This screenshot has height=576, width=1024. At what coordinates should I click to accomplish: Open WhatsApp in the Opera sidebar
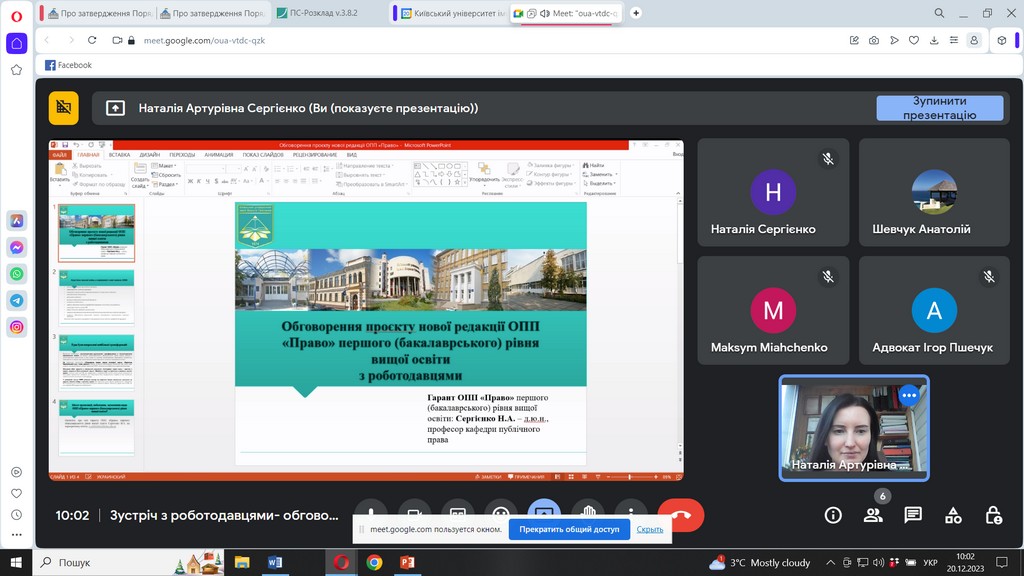click(x=17, y=273)
